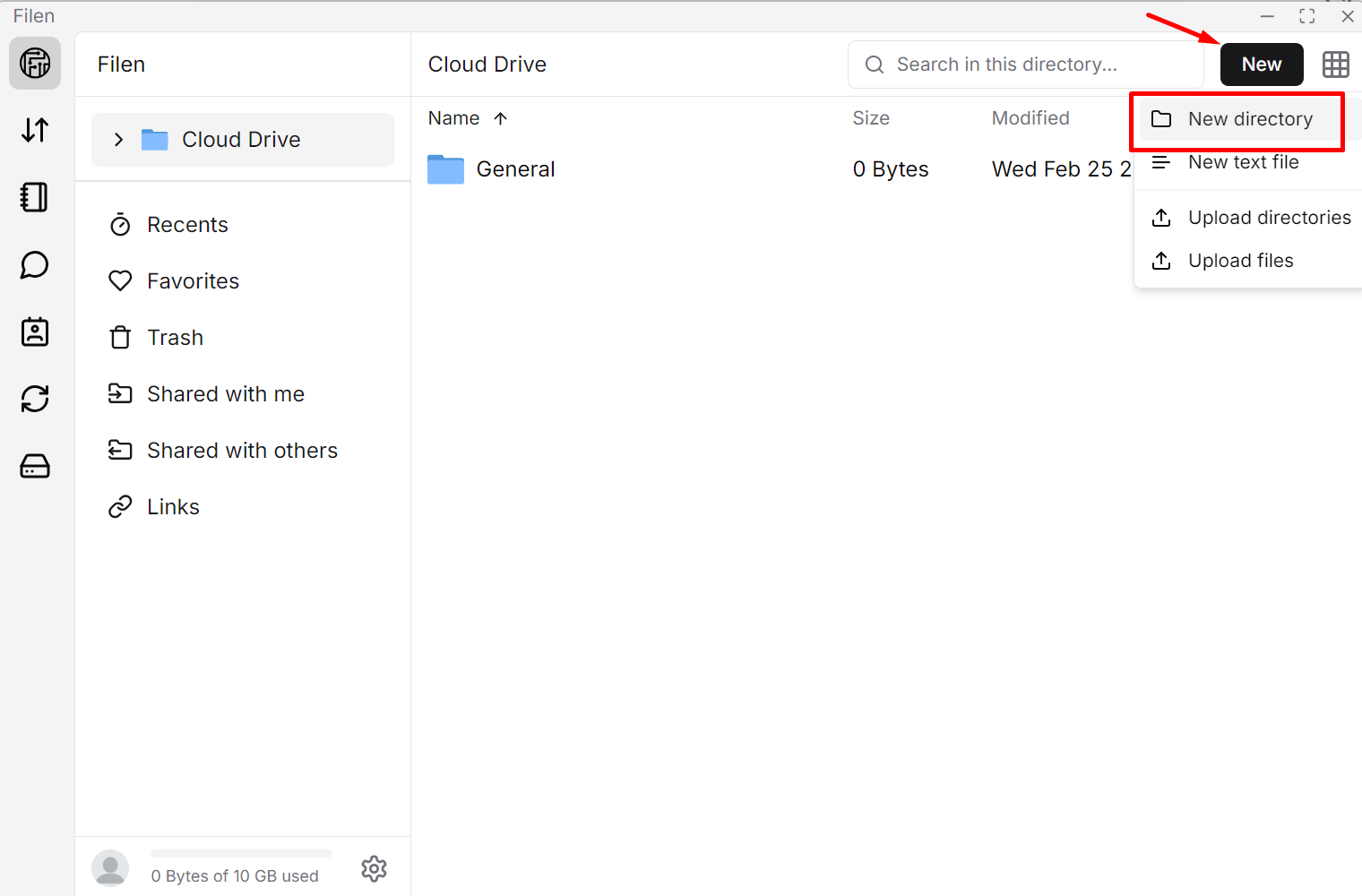Go to Shared with others
The width and height of the screenshot is (1362, 896).
242,451
